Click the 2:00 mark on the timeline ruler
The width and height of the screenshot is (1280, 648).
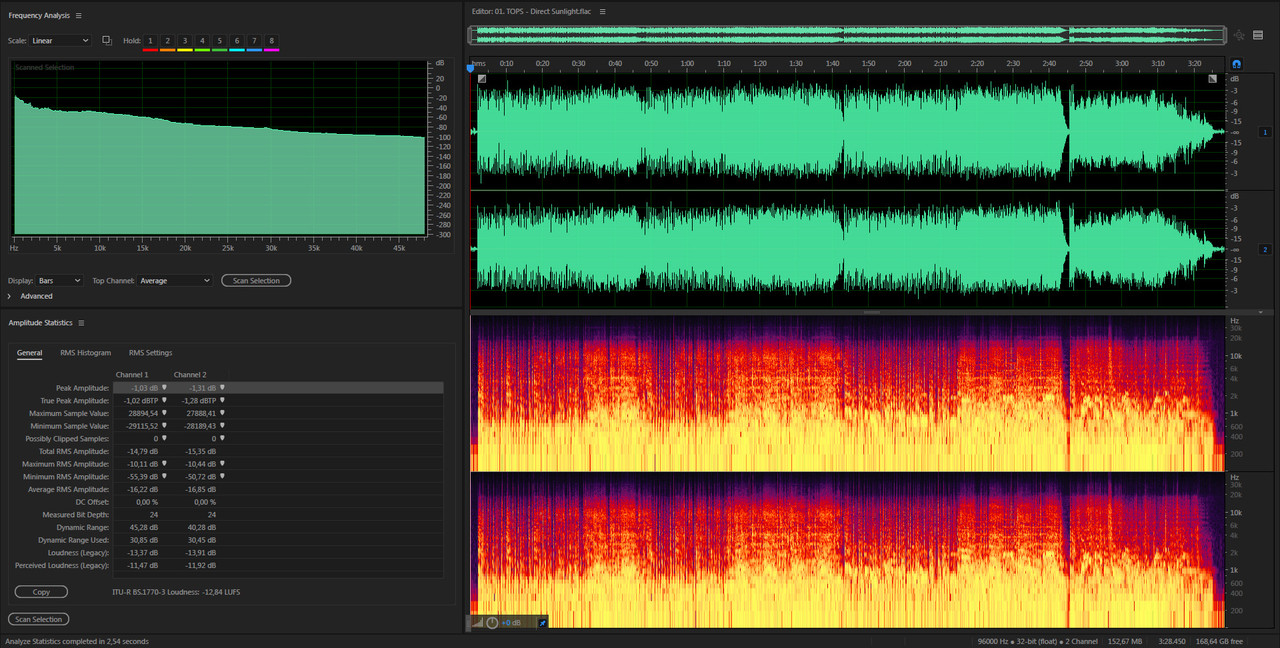pos(905,63)
